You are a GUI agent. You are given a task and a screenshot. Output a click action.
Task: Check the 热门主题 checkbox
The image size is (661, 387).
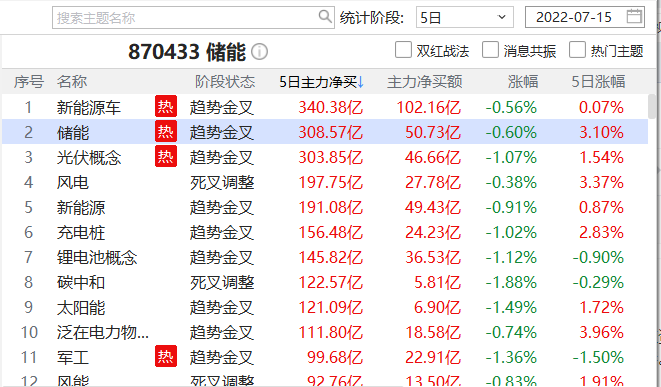coord(577,50)
